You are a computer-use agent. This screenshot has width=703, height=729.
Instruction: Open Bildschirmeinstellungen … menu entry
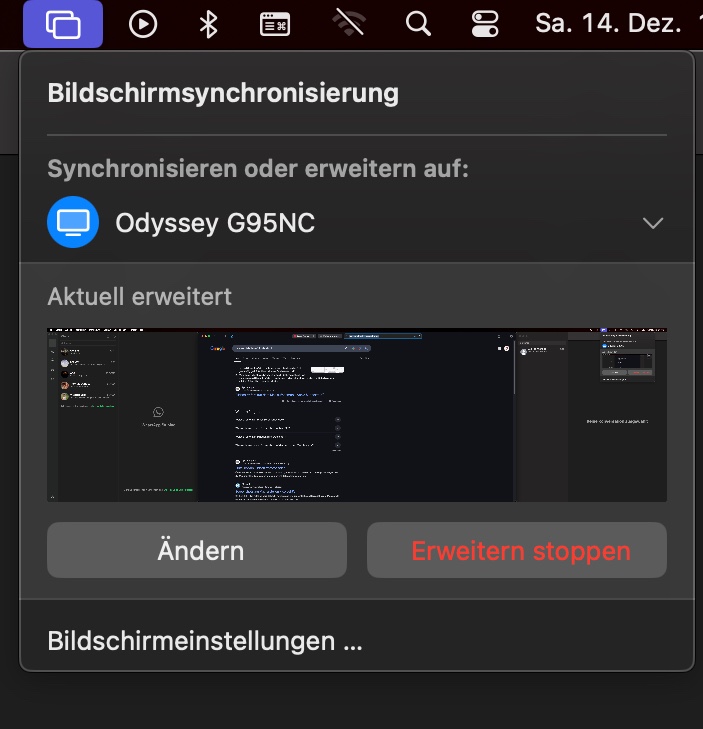pos(205,641)
